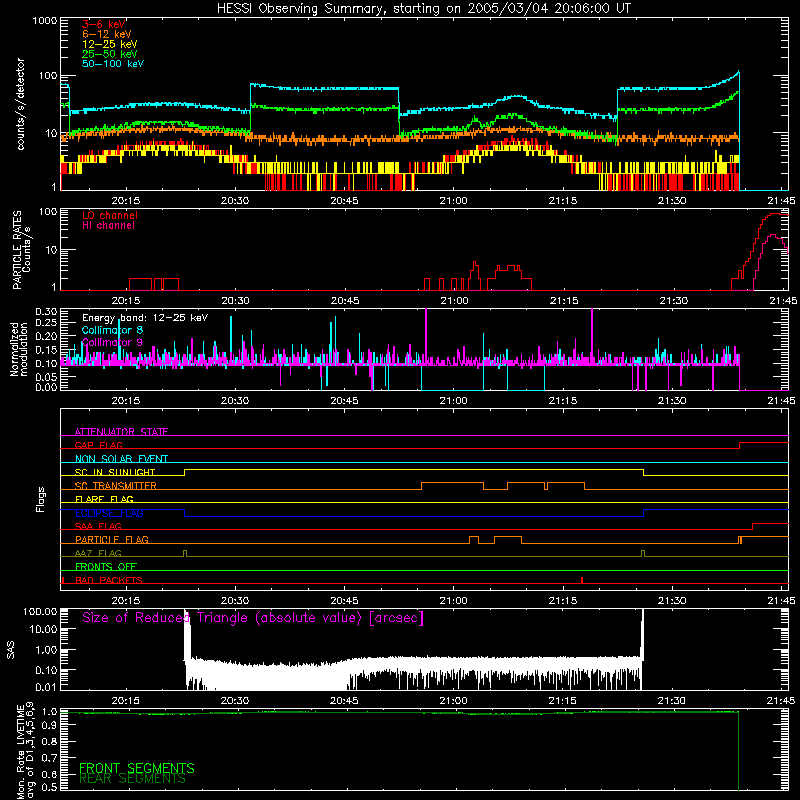Click the REAR SEGMENTS legend label
The width and height of the screenshot is (800, 800).
pyautogui.click(x=132, y=779)
